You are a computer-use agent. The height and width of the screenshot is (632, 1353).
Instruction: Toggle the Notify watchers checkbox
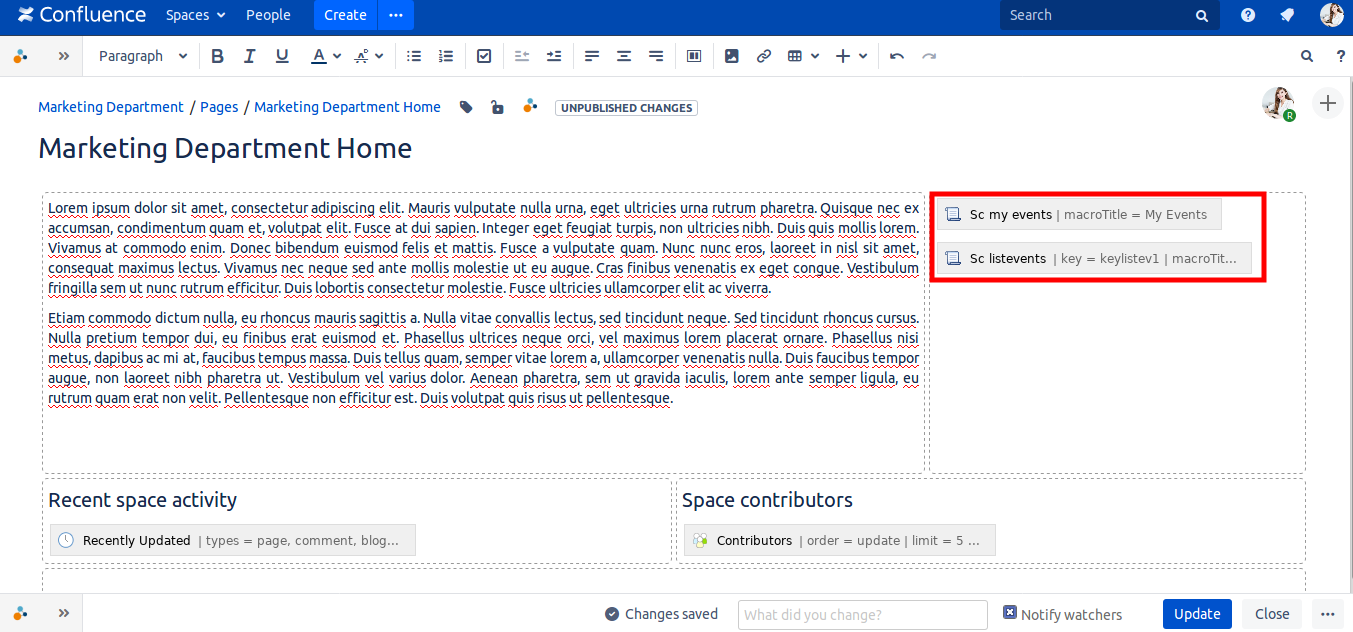1010,613
